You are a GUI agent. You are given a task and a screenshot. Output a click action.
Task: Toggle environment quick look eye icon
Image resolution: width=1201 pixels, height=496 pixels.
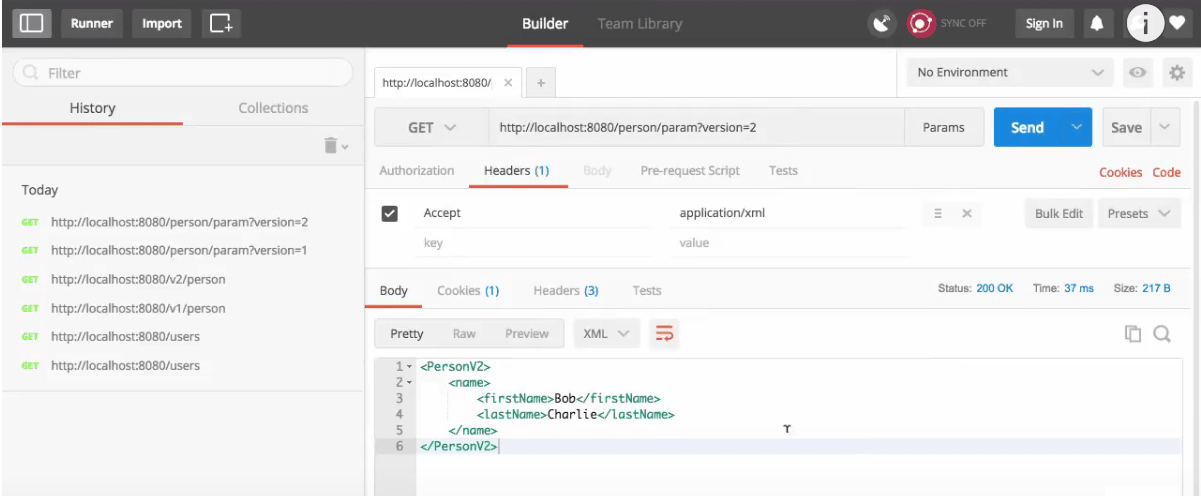tap(1136, 73)
